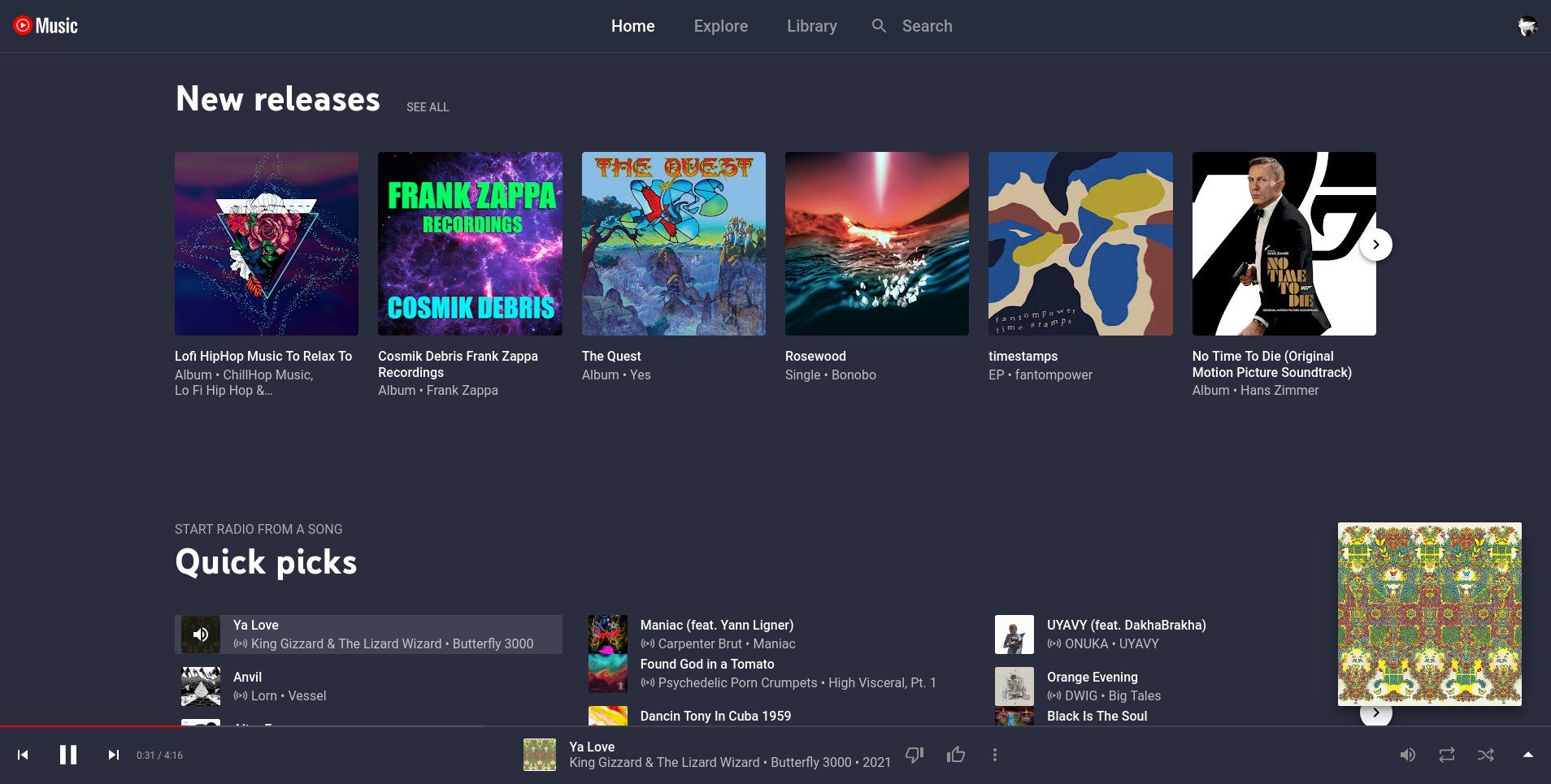Pause the current song

(x=68, y=755)
